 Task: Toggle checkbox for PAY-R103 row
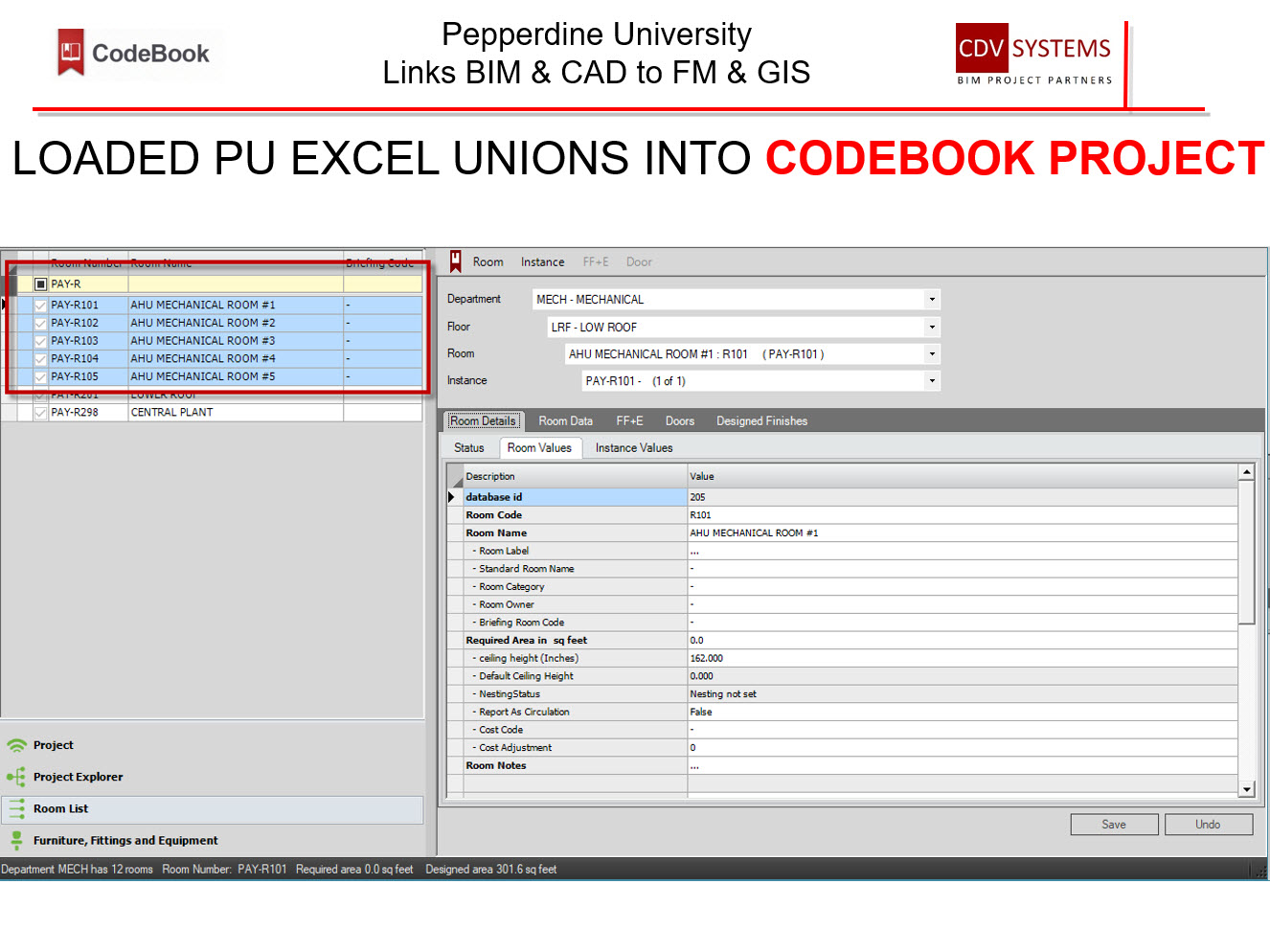pos(40,341)
